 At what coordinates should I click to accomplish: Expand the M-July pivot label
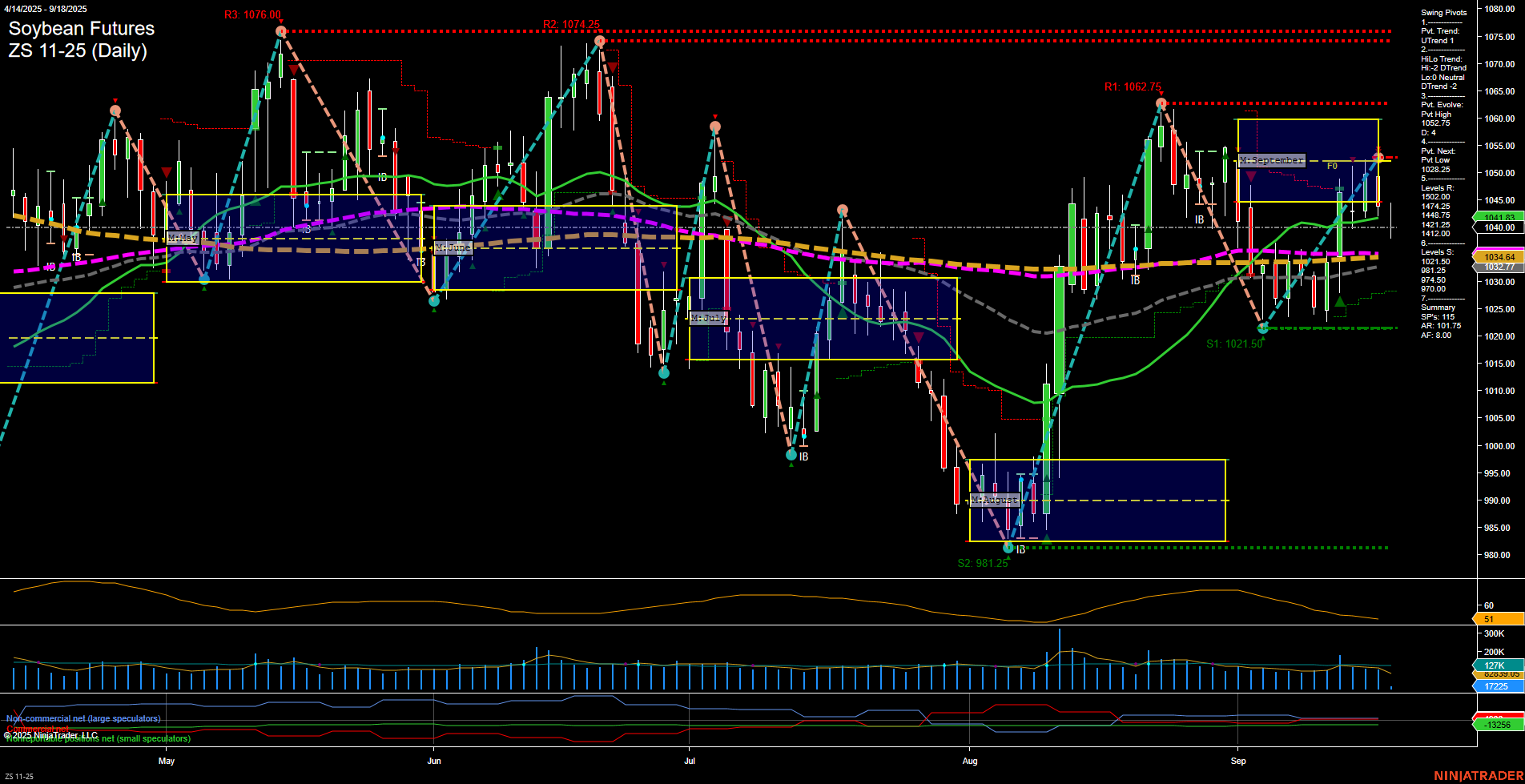tap(708, 317)
